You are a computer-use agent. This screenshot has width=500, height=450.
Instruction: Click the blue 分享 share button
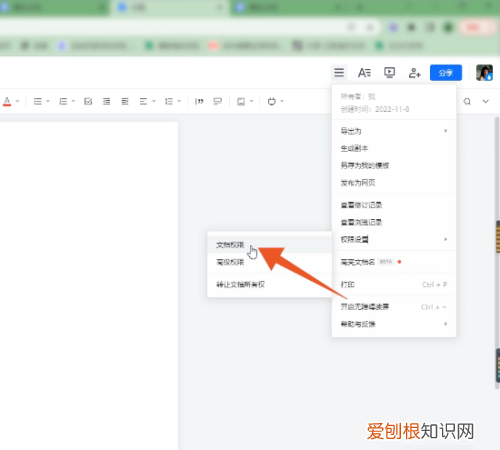[x=446, y=73]
